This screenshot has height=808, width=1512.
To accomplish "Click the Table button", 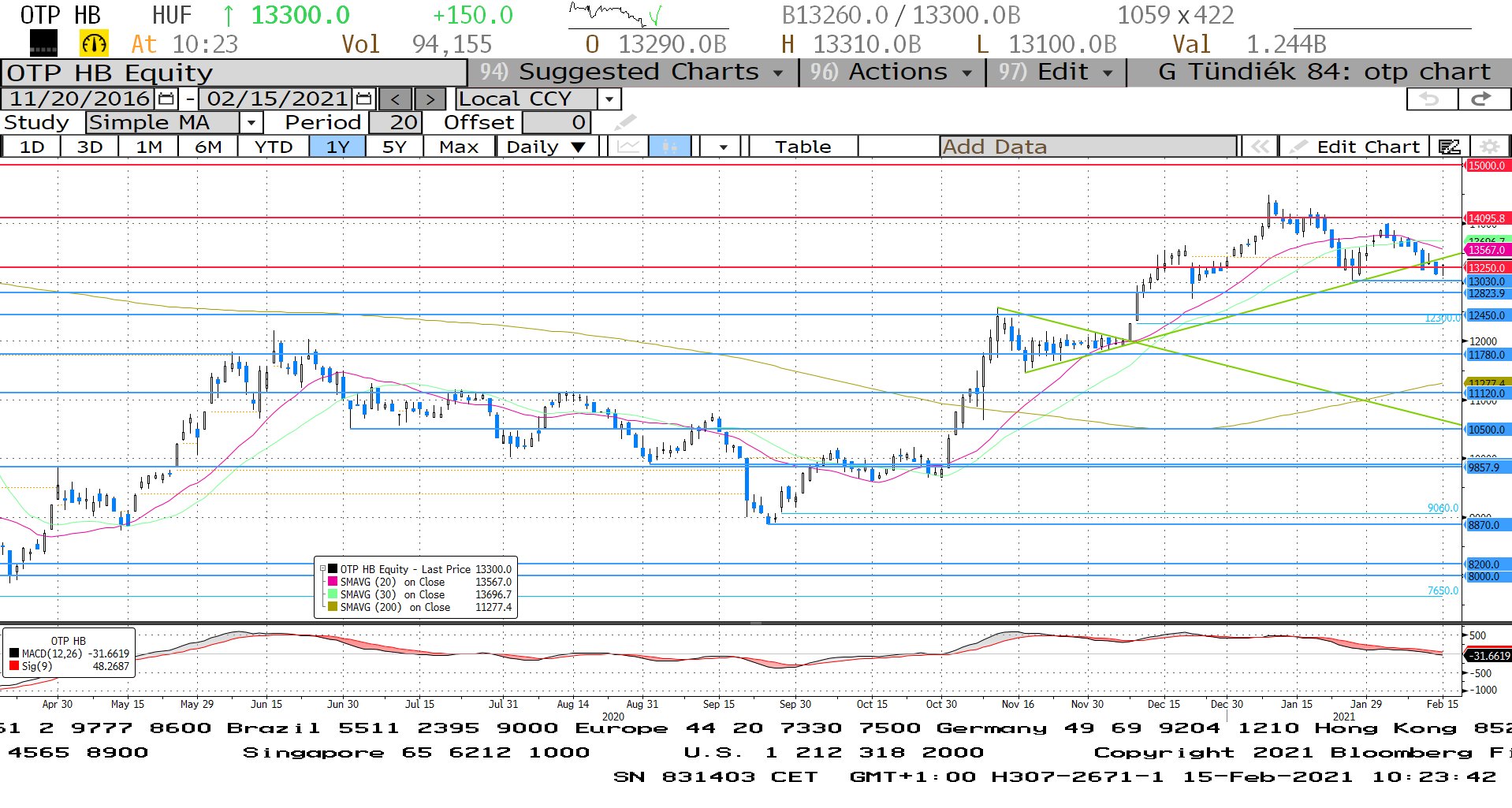I will [x=803, y=147].
